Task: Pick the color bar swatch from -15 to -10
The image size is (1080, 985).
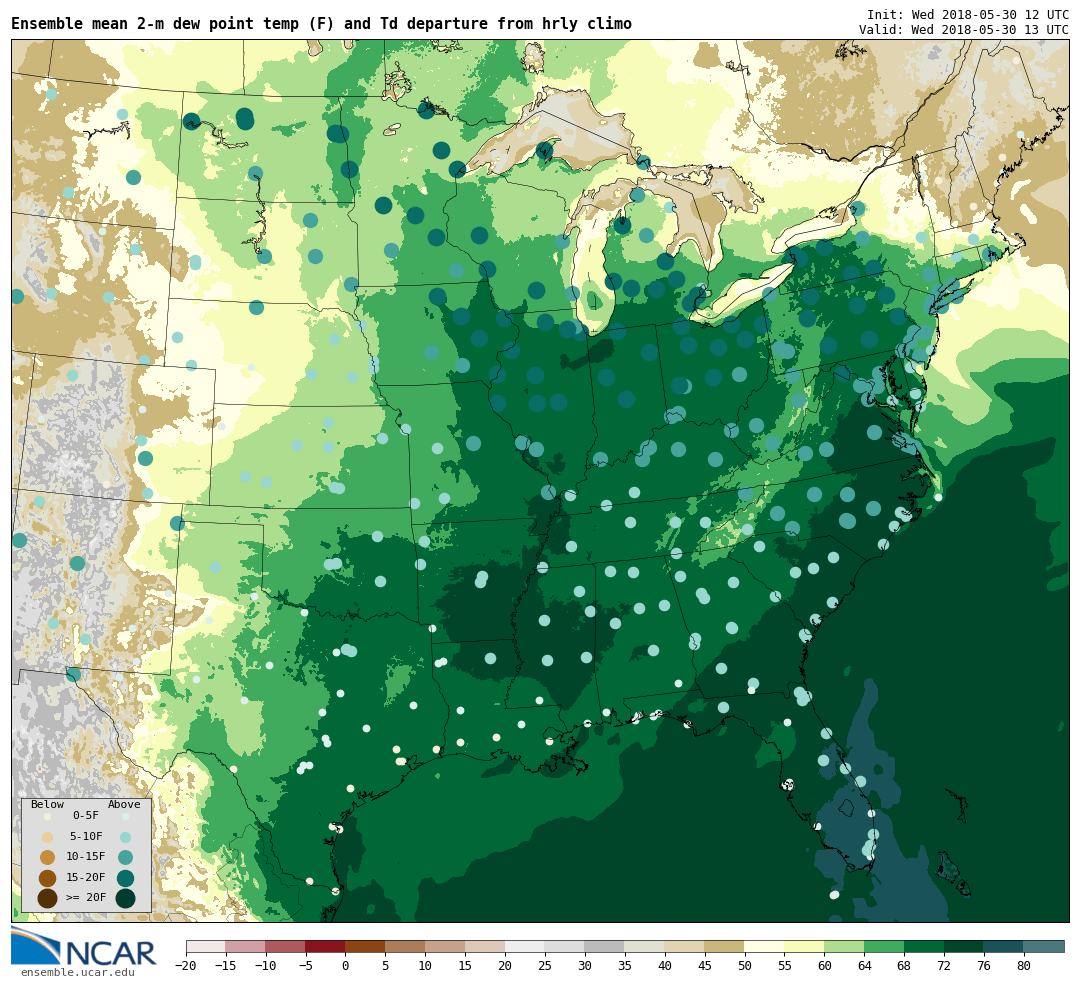Action: [246, 946]
